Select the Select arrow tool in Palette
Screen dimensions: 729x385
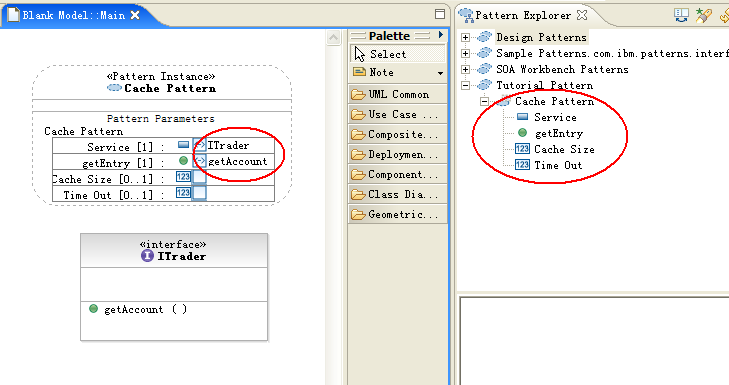398,54
